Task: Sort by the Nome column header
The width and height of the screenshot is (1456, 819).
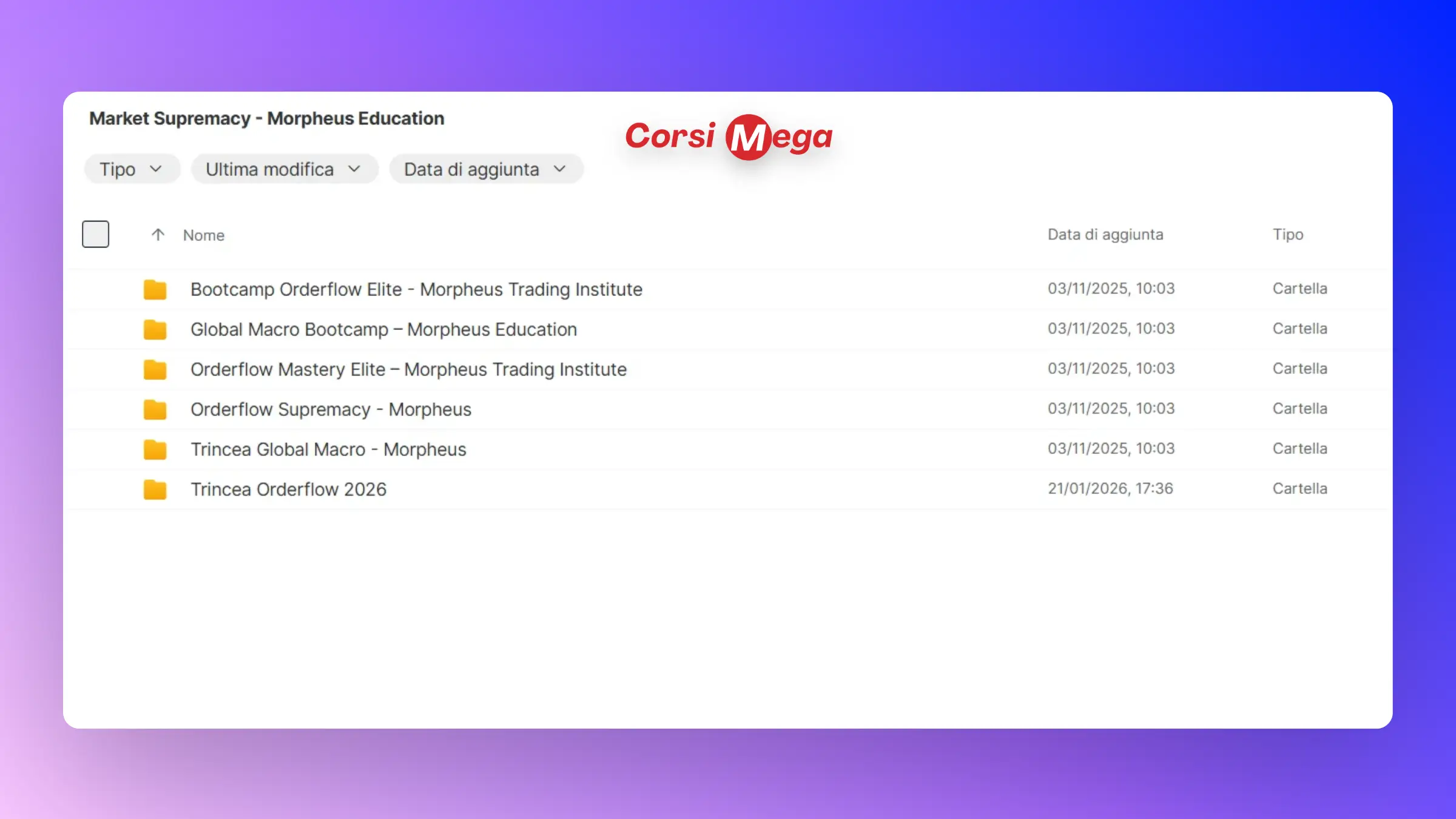Action: pyautogui.click(x=204, y=235)
